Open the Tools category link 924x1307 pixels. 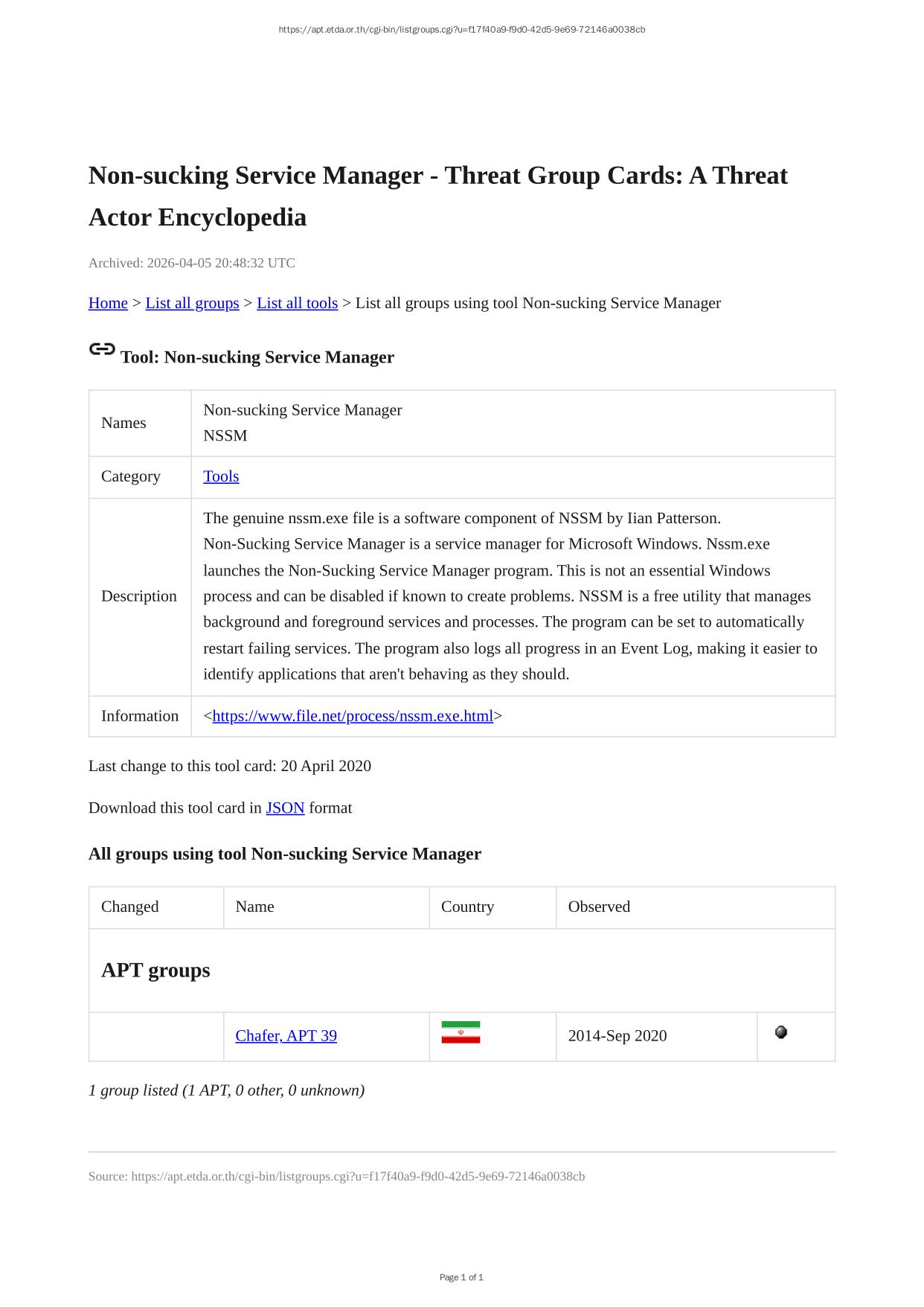click(221, 476)
